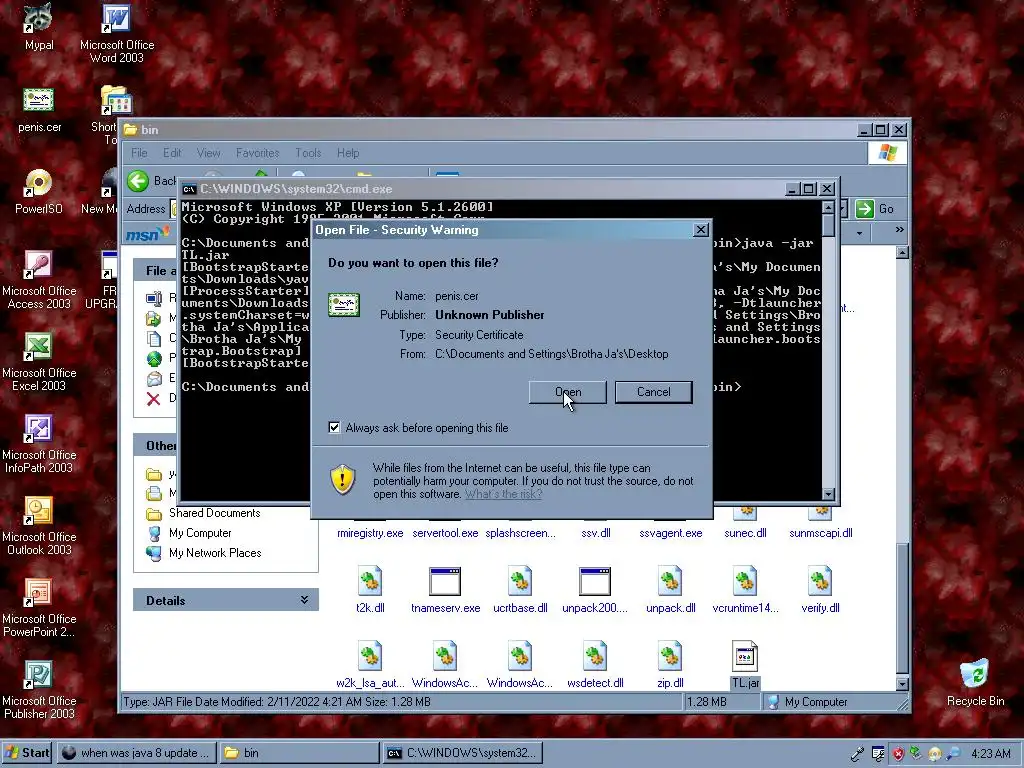
Task: Click scroll up arrow in cmd window
Action: click(828, 208)
